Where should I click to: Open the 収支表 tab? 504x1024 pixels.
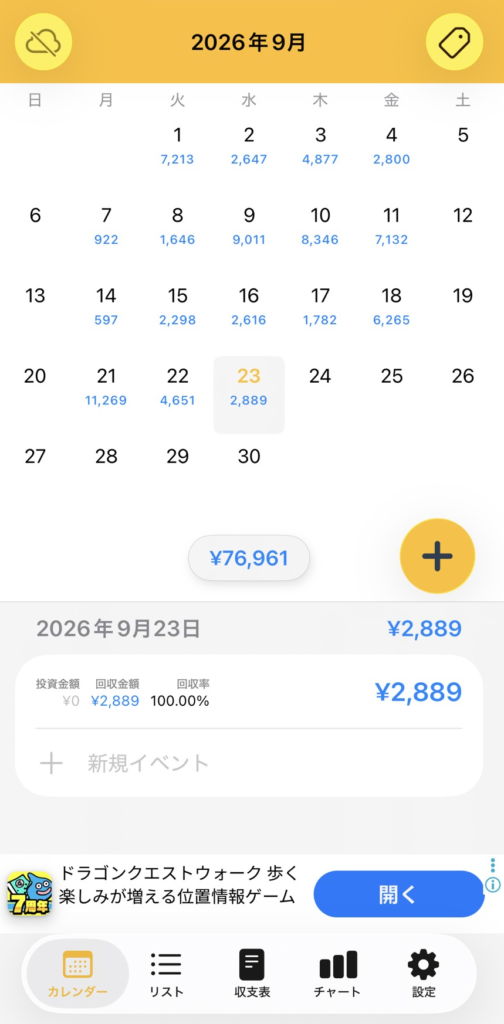click(x=252, y=974)
